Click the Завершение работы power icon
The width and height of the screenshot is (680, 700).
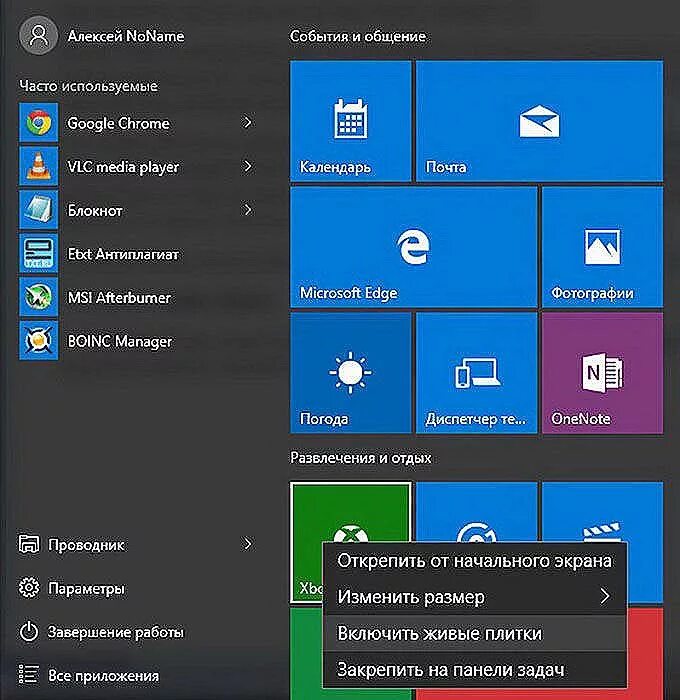click(29, 632)
